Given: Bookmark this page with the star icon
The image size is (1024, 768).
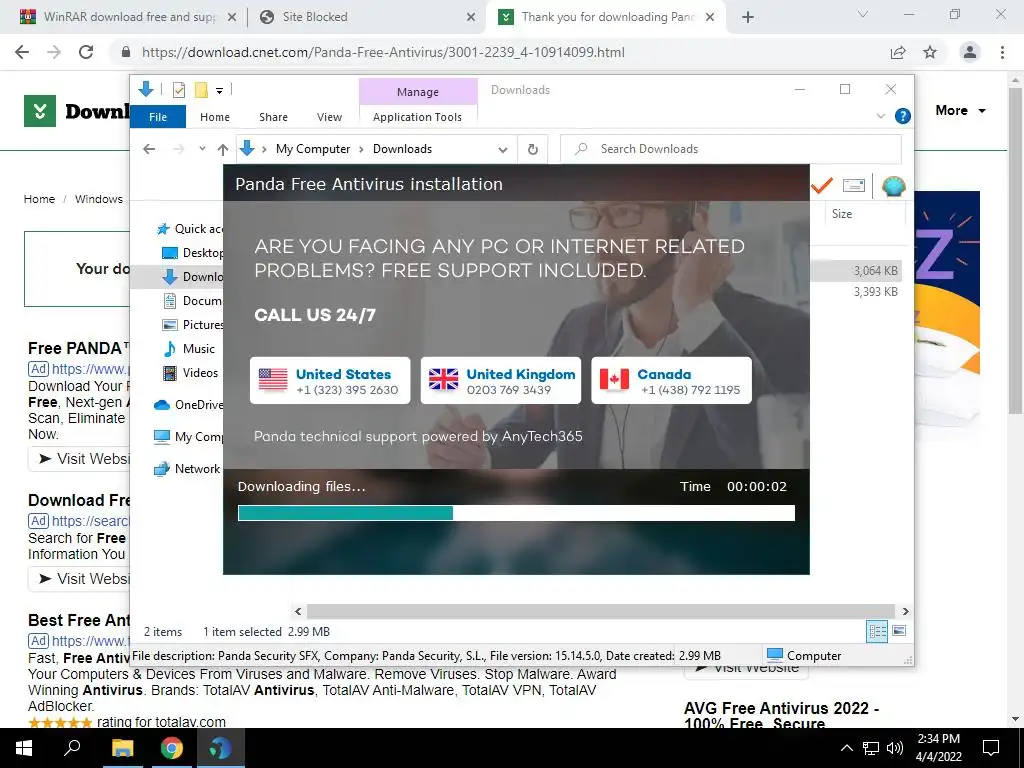Looking at the screenshot, I should [930, 52].
